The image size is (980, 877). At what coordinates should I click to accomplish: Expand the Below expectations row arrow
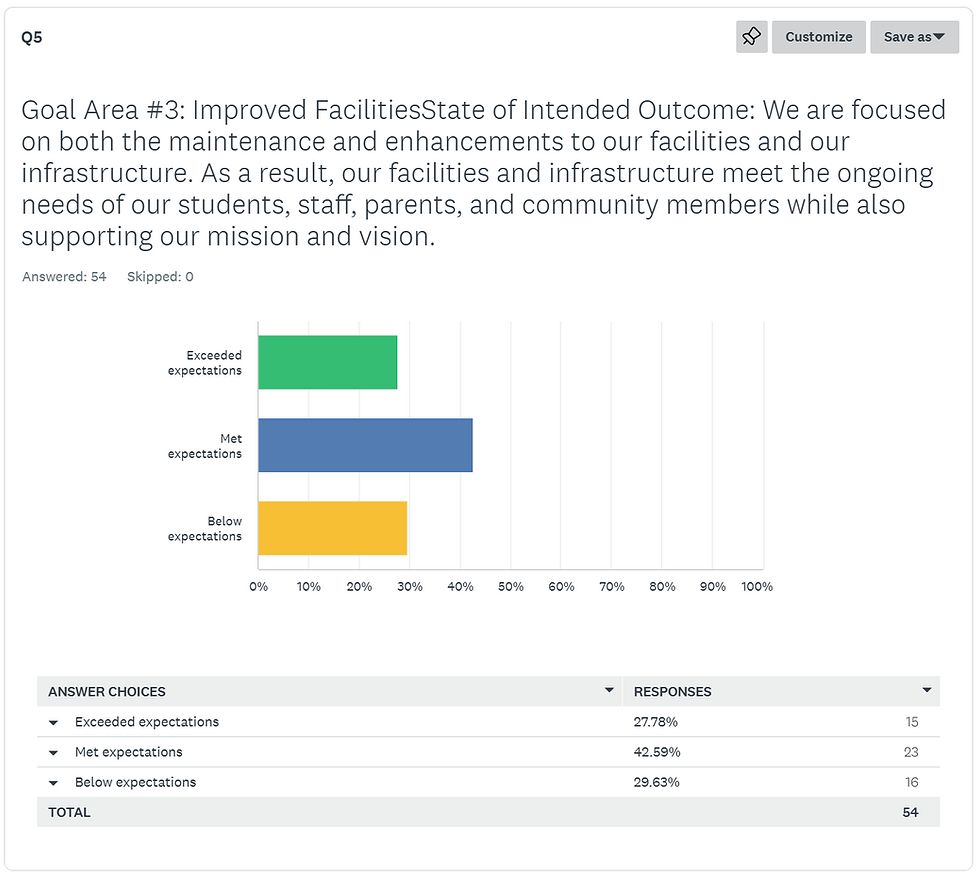(54, 783)
